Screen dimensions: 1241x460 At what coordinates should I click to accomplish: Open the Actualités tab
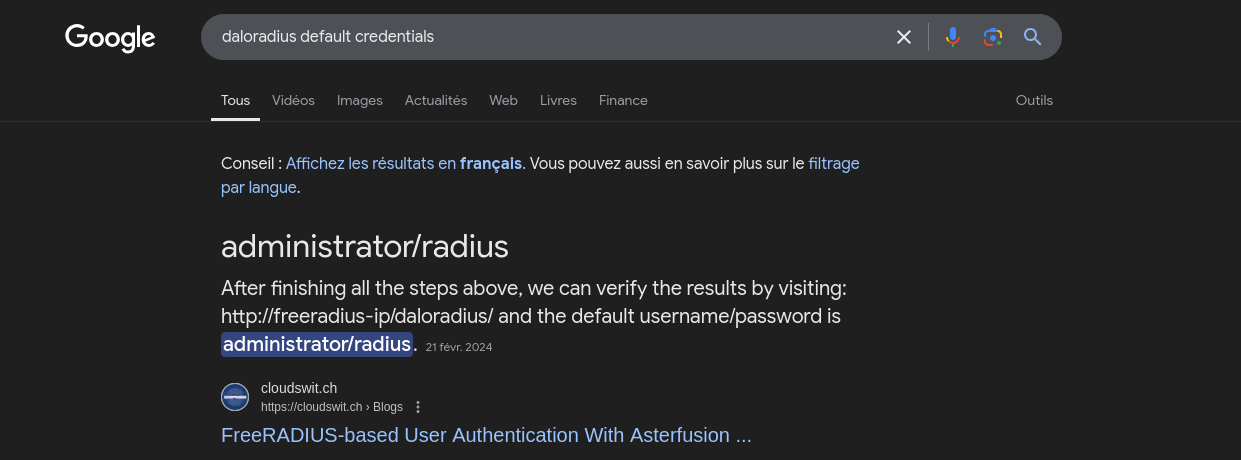436,100
